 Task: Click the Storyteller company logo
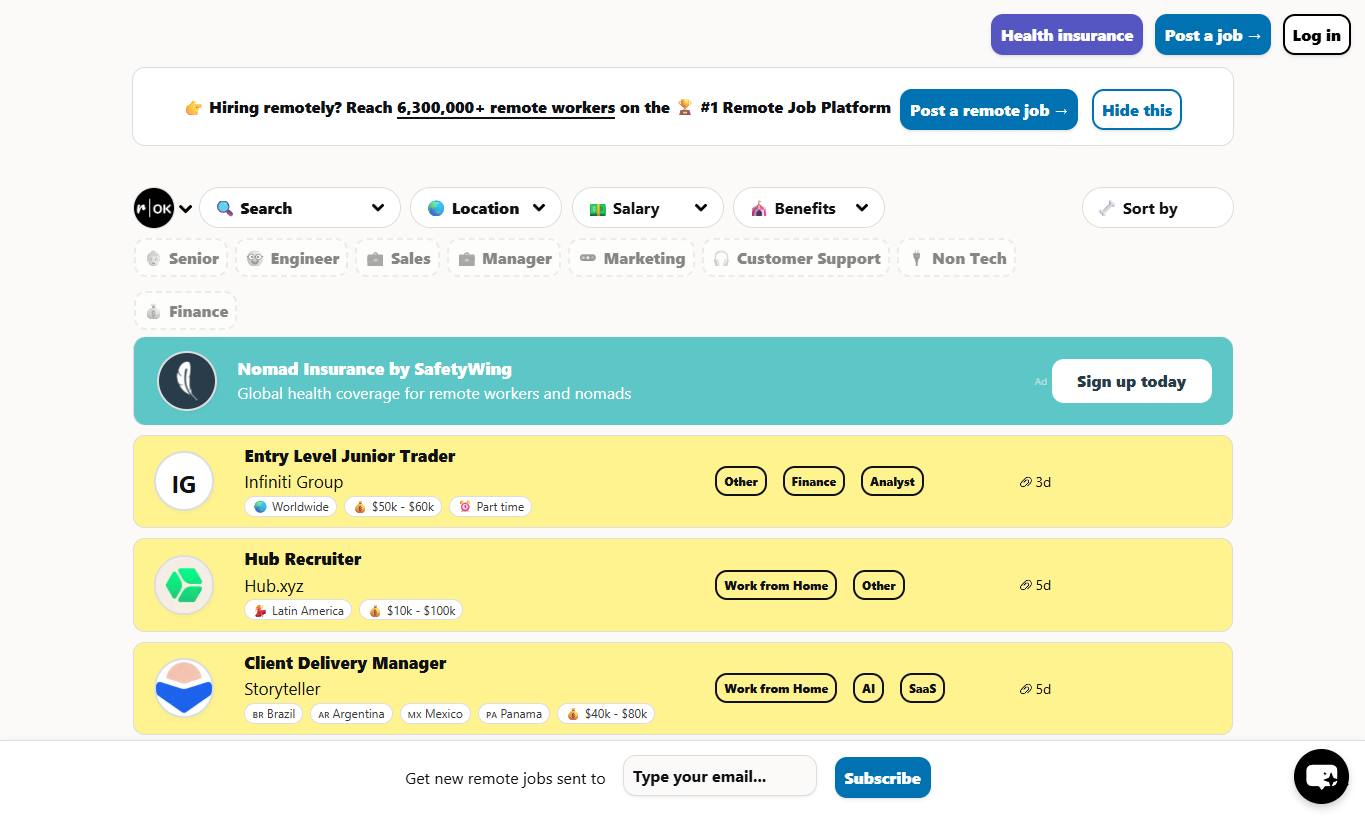click(x=184, y=688)
